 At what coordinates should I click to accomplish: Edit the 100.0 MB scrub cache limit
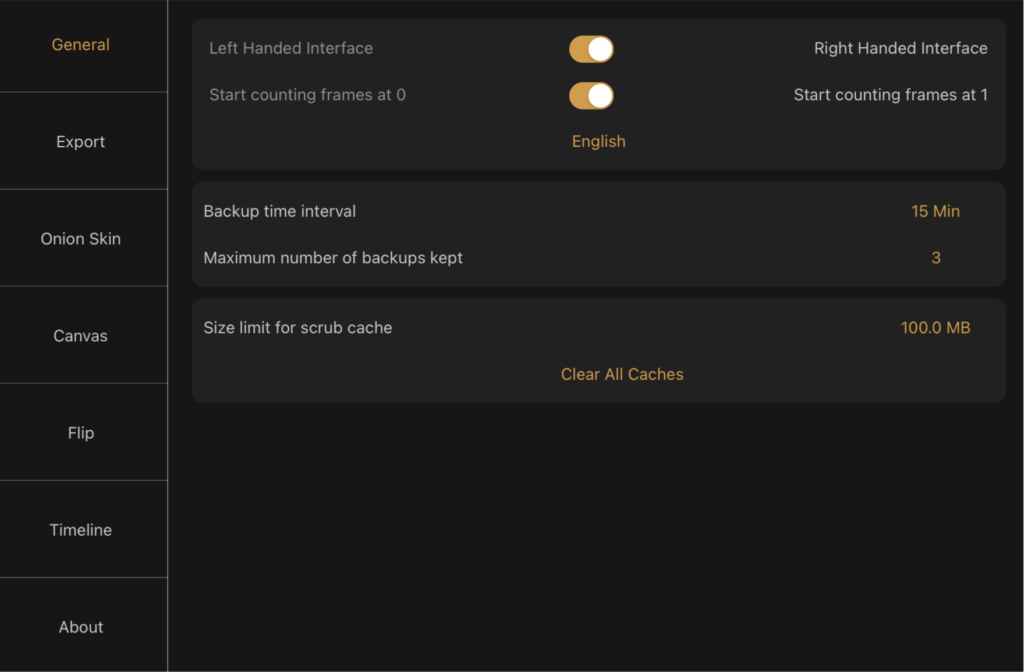click(935, 328)
